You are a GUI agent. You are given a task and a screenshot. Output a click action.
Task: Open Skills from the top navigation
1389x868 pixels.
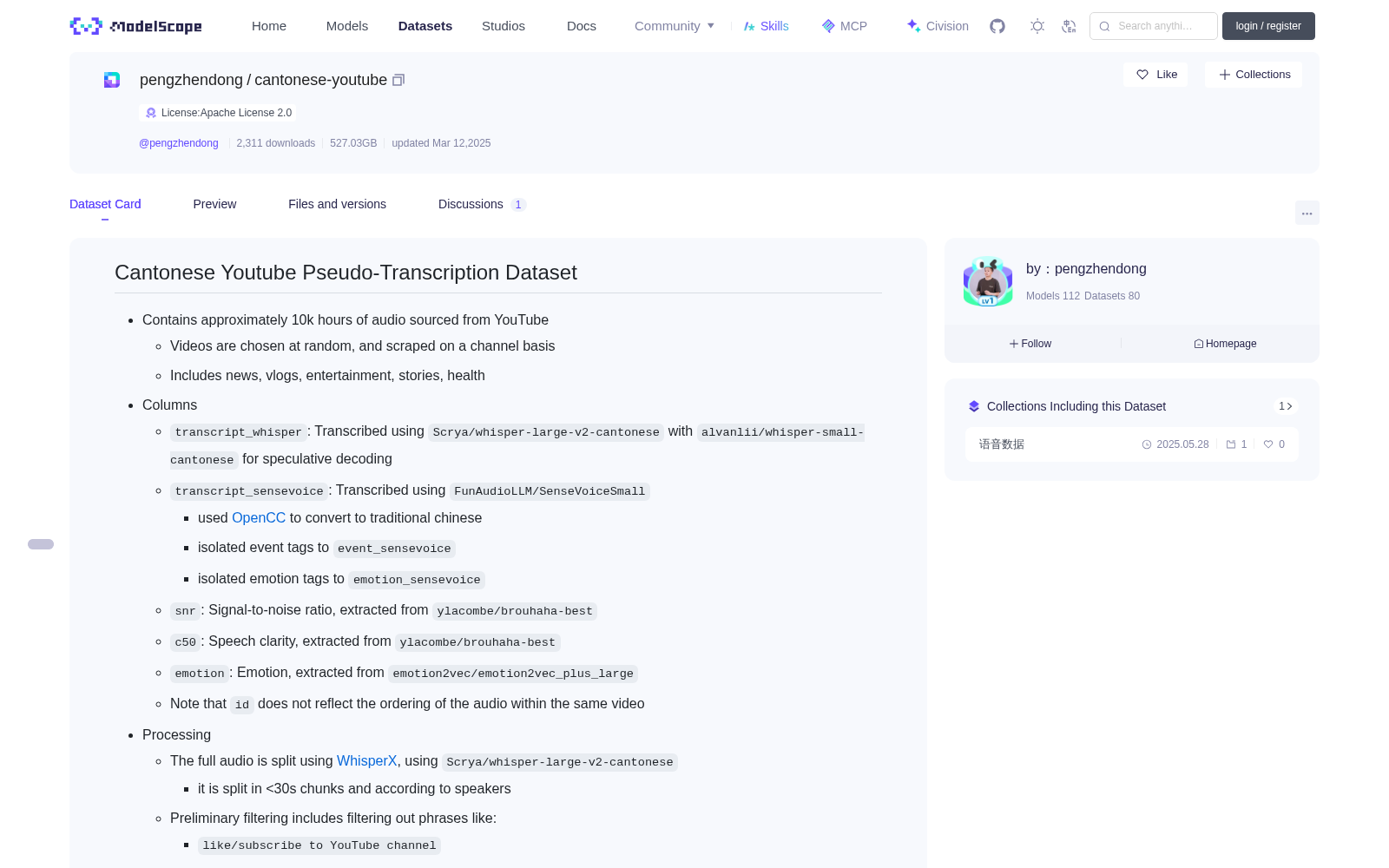tap(767, 26)
